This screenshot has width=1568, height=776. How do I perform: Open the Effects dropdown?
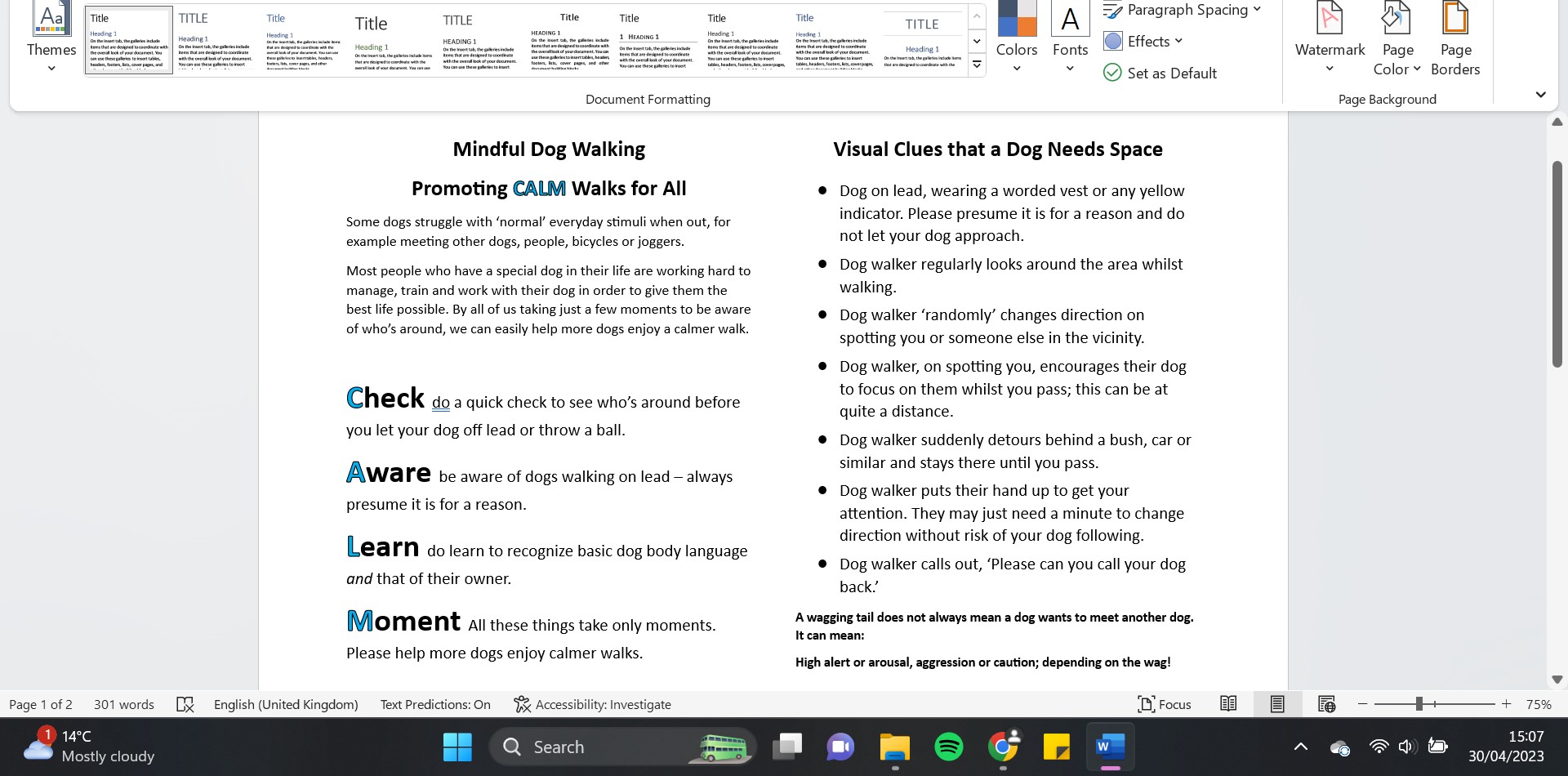coord(1143,41)
